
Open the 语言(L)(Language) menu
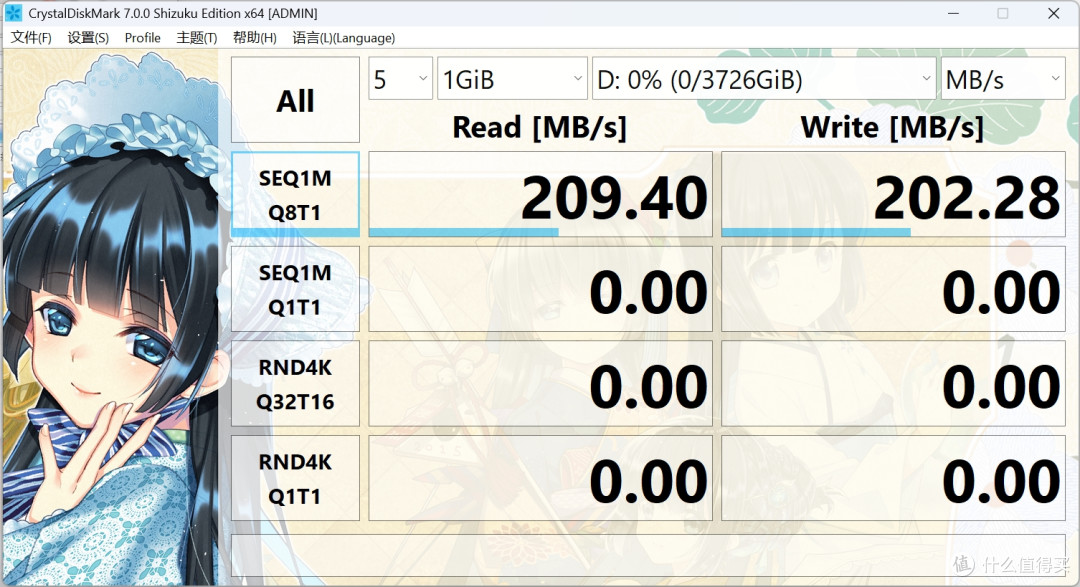point(344,38)
